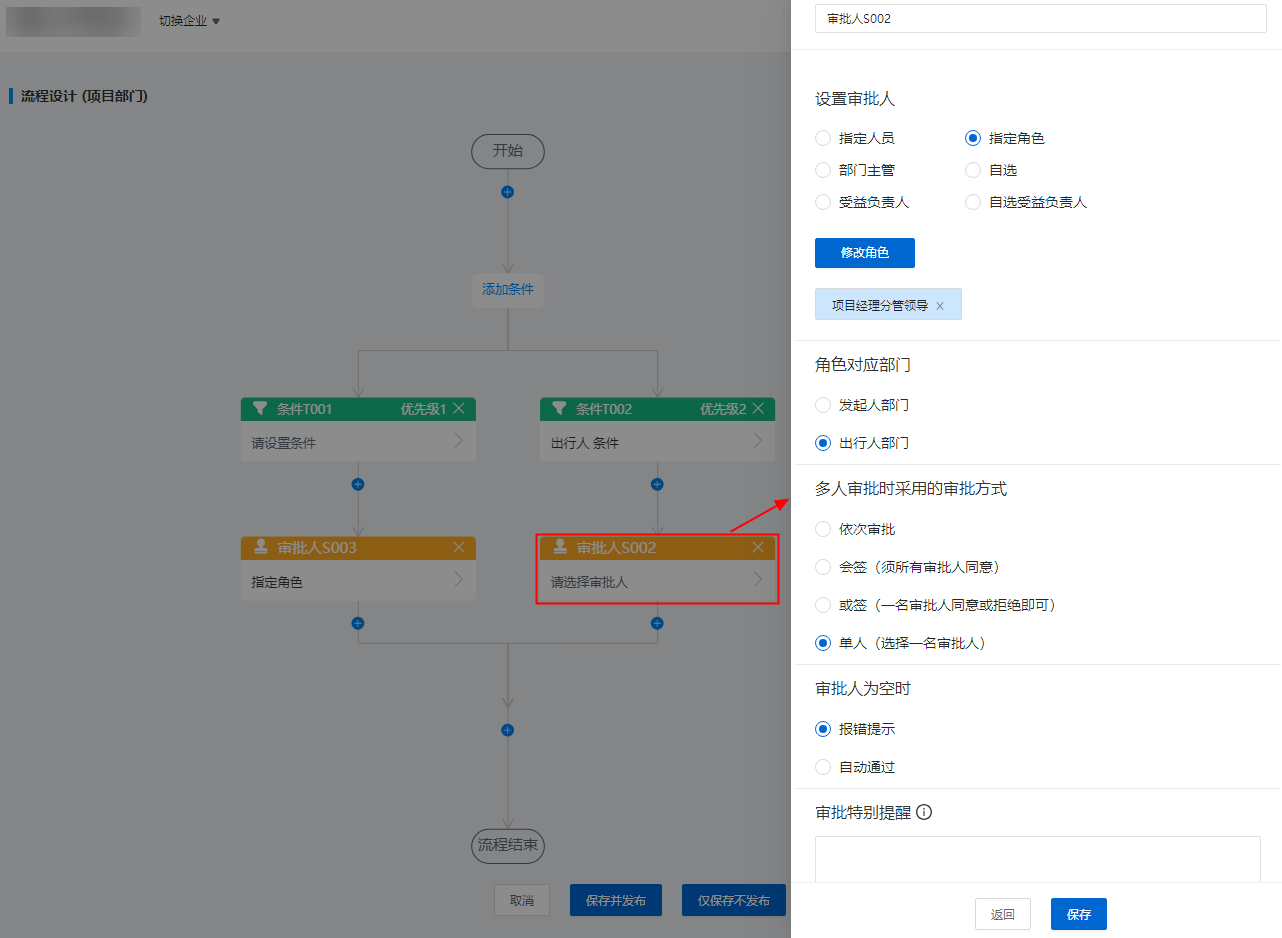The width and height of the screenshot is (1282, 938).
Task: Choose 单人 approval method
Action: [x=823, y=643]
